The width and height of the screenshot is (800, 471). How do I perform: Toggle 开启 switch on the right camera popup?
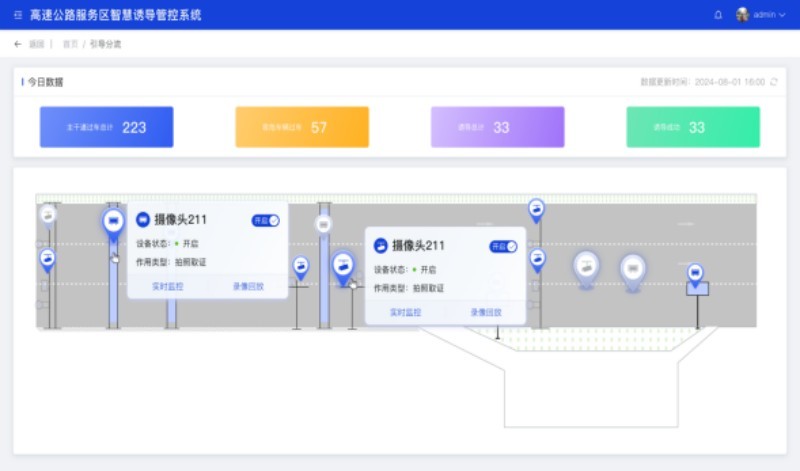[x=503, y=246]
